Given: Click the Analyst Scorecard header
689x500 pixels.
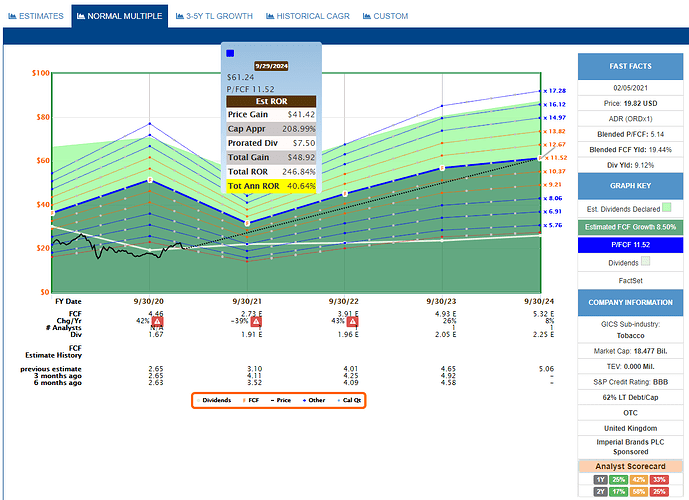Looking at the screenshot, I should click(630, 466).
